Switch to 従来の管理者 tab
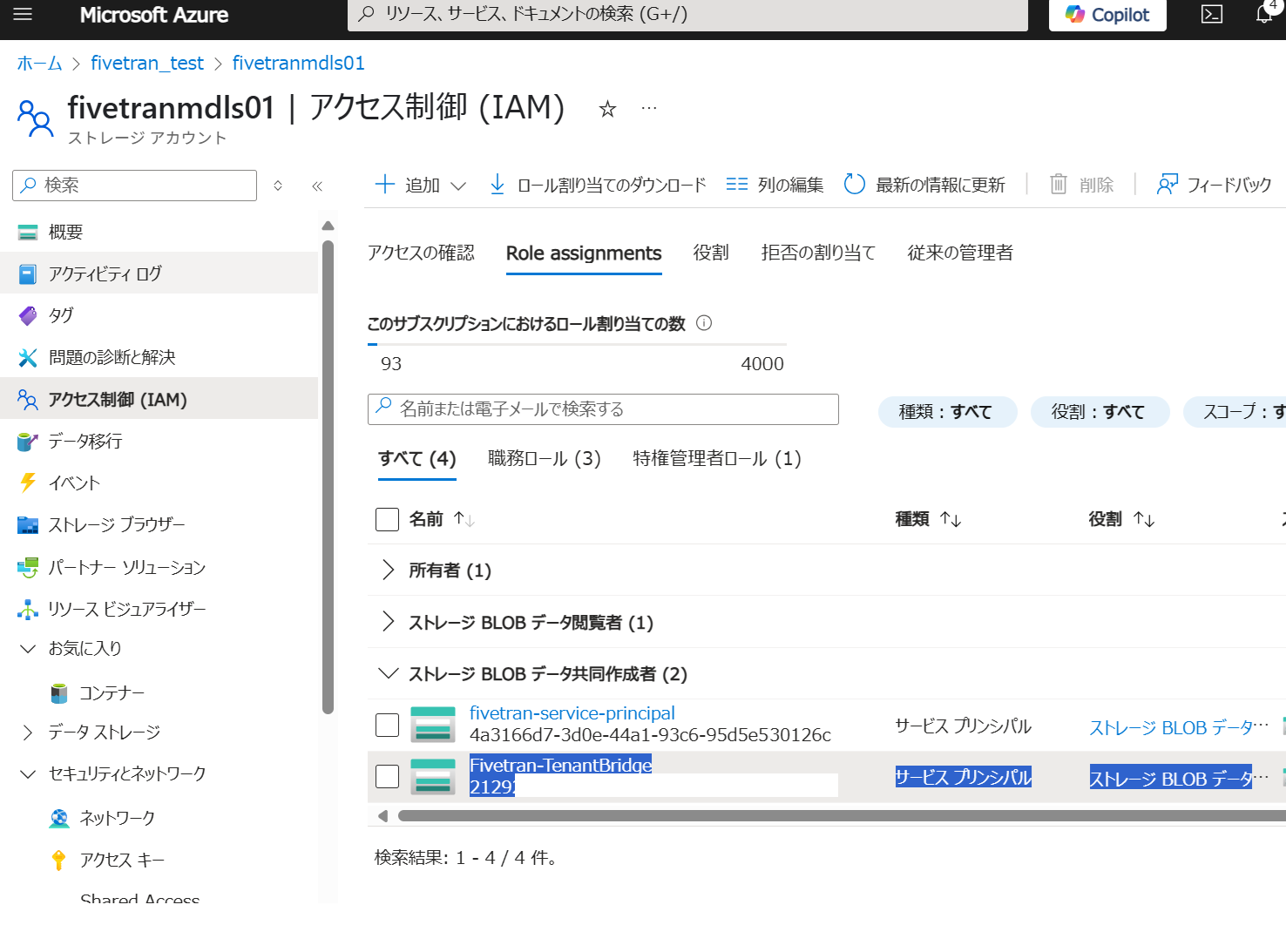 click(960, 253)
